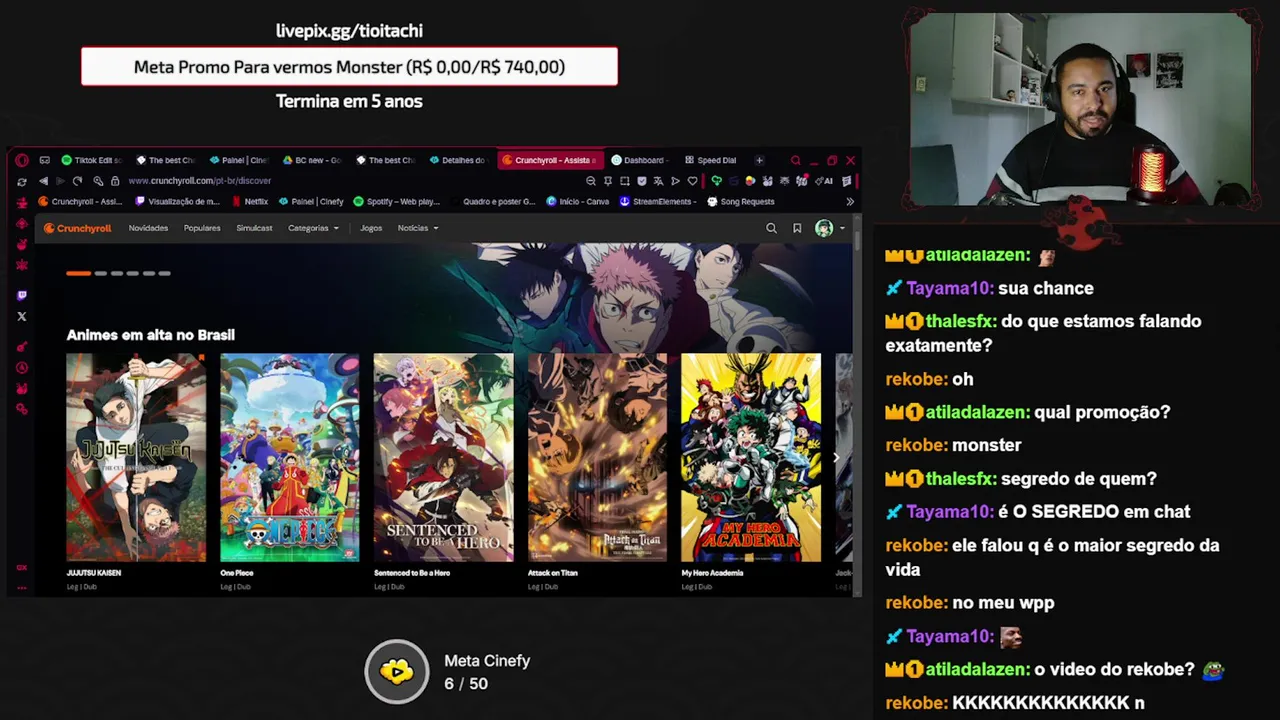Switch to the Tiktok Edit tab

tap(91, 160)
